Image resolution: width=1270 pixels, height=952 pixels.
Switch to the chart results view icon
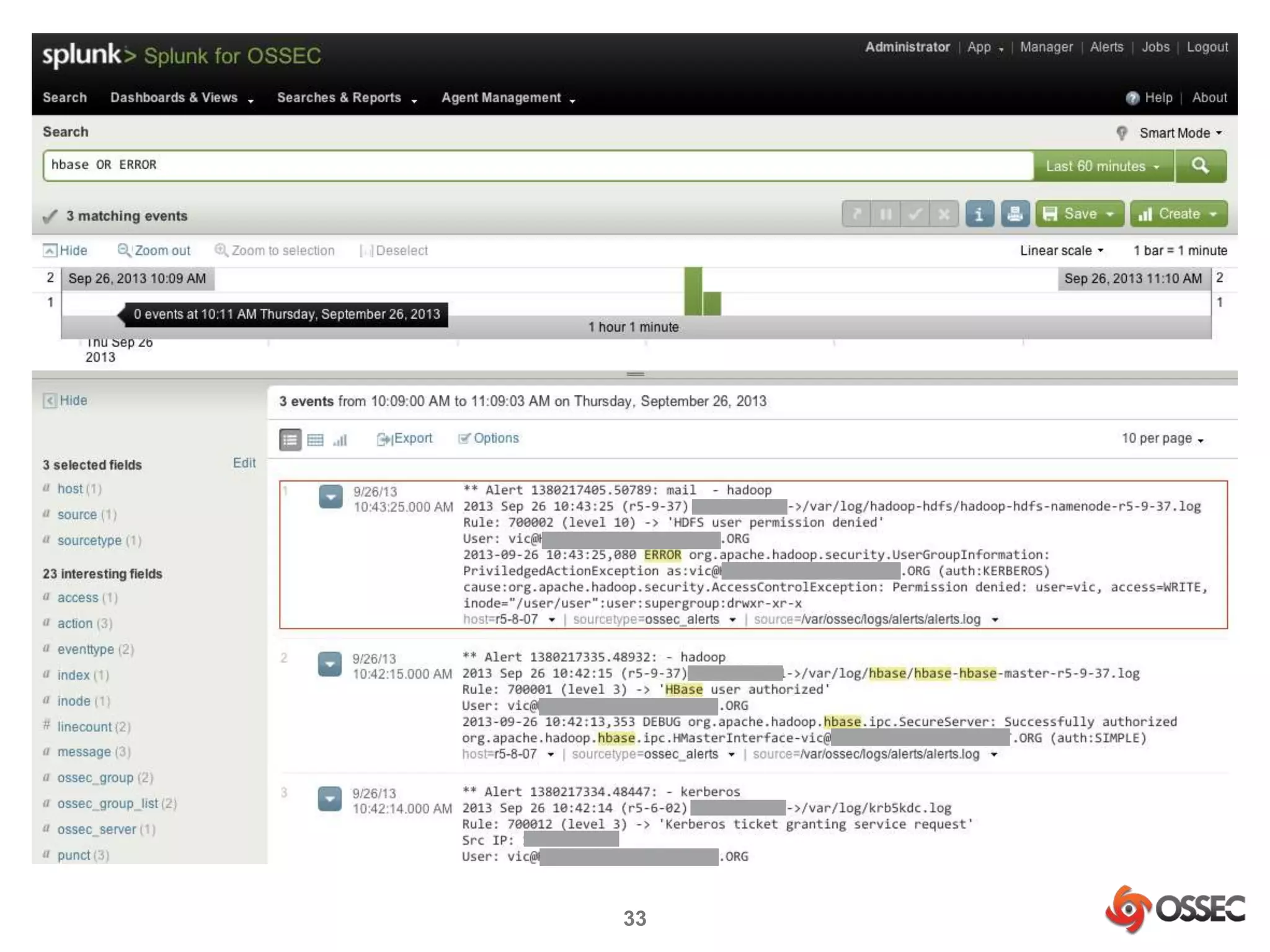tap(340, 439)
